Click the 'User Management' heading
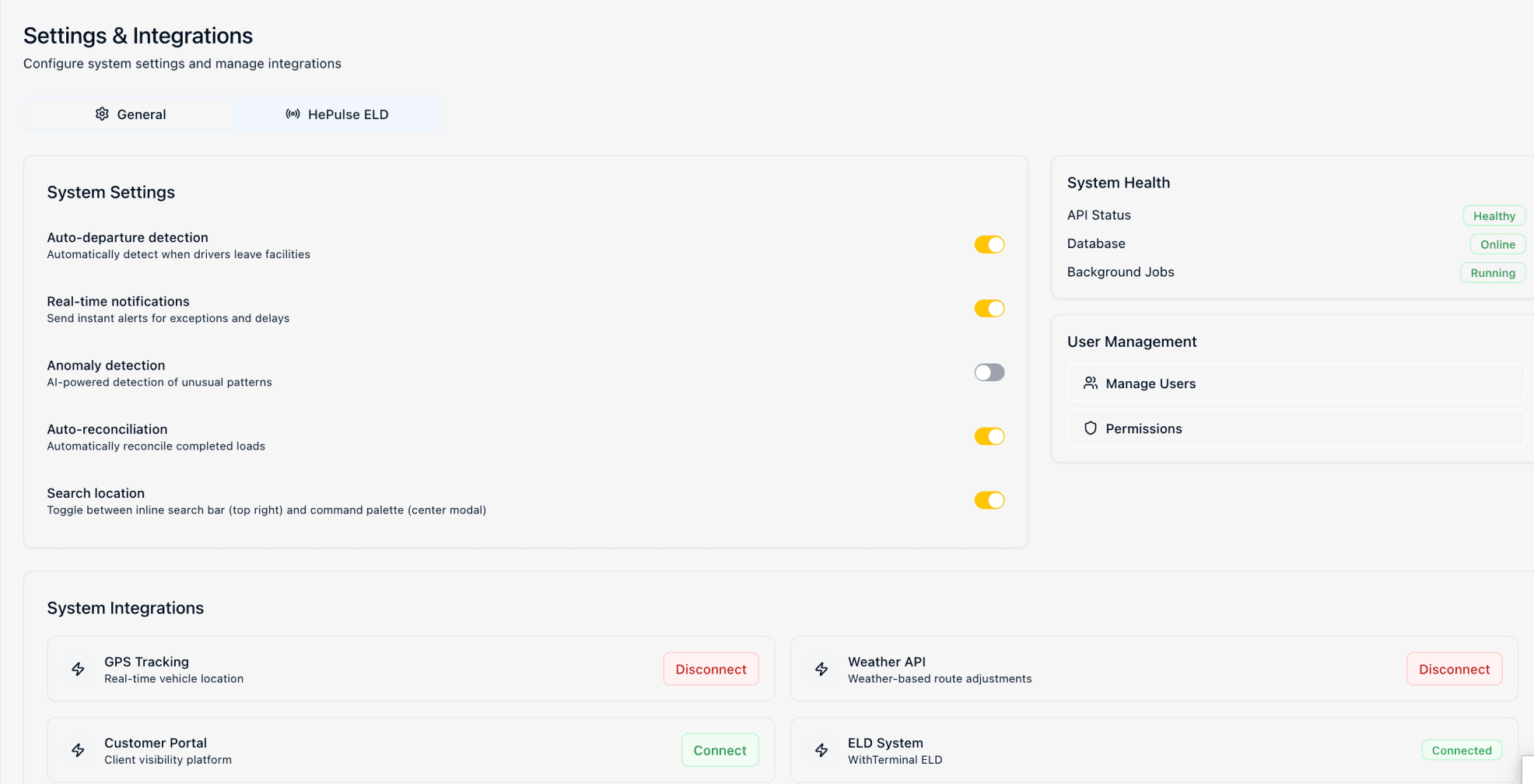The height and width of the screenshot is (784, 1534). [1131, 341]
